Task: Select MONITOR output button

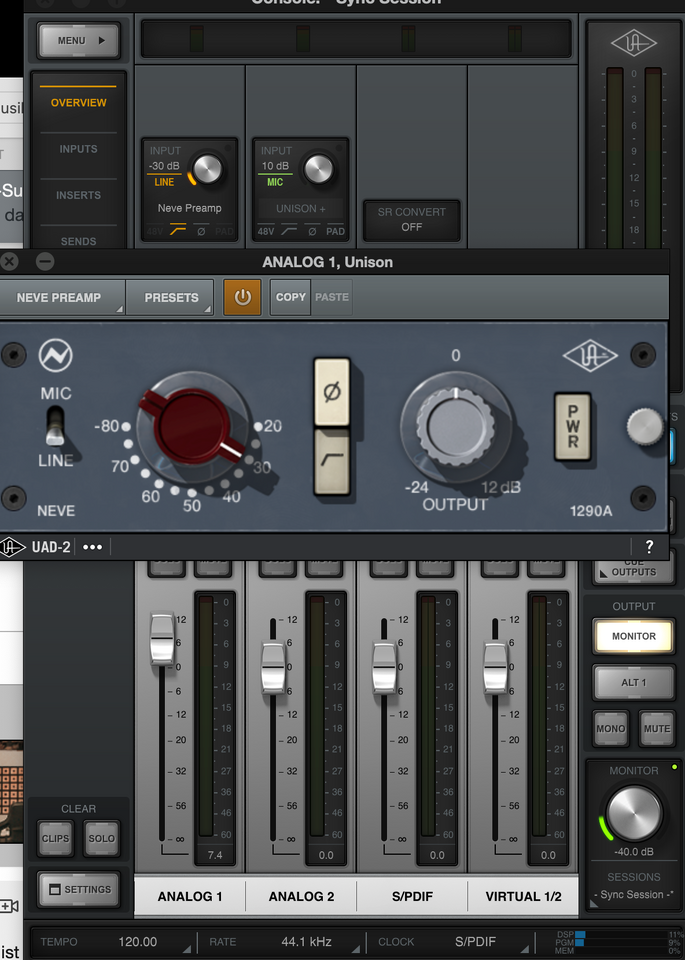Action: tap(634, 636)
